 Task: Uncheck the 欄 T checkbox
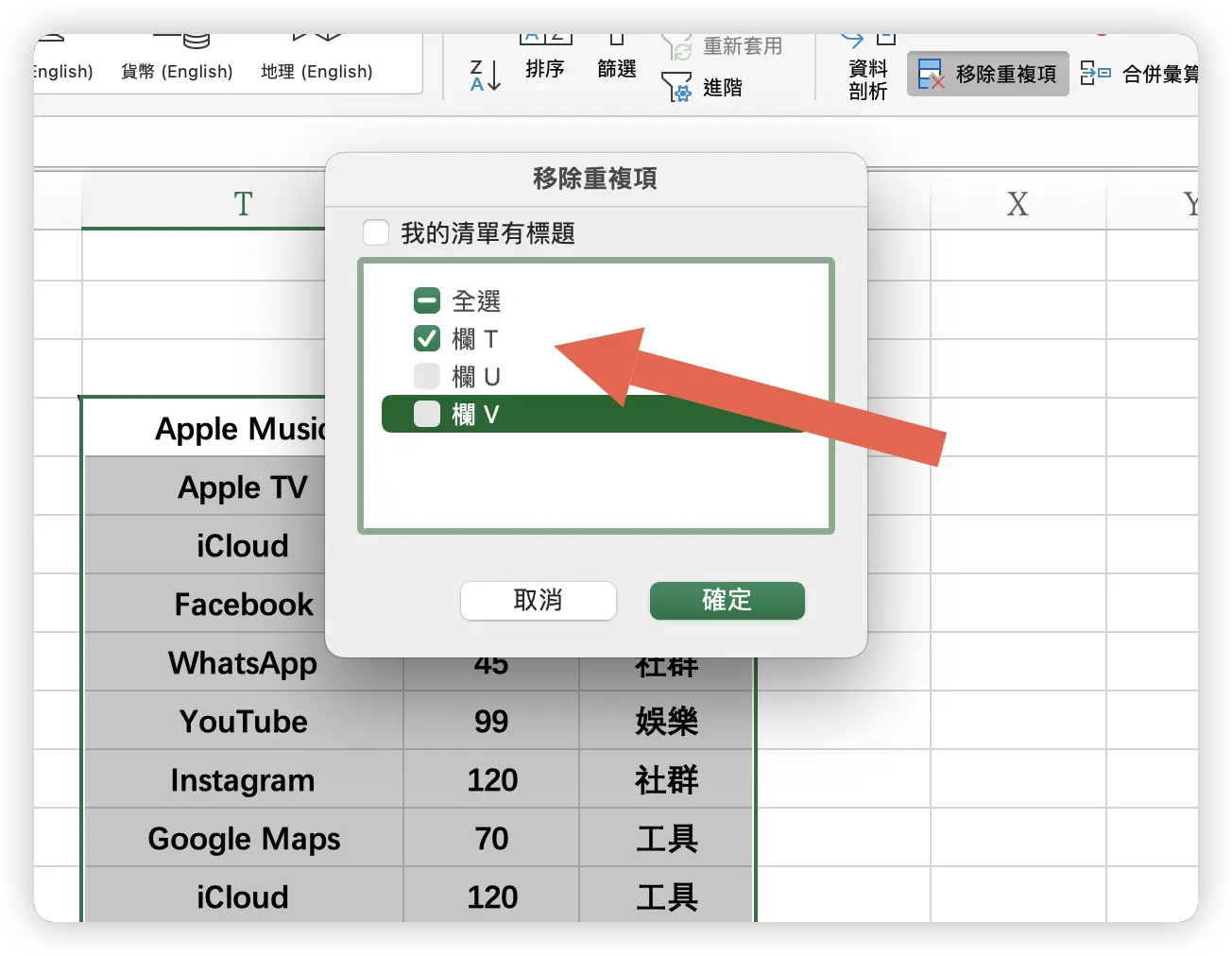click(427, 338)
